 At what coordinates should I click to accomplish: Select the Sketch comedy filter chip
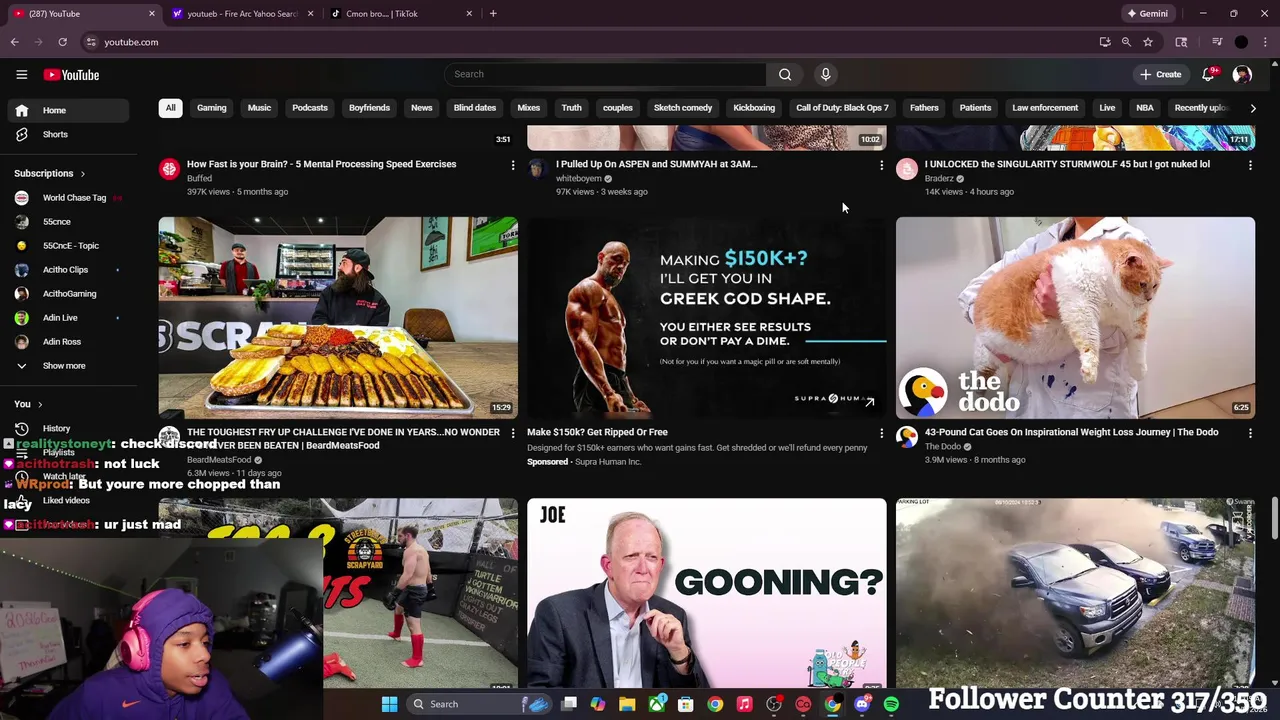683,108
